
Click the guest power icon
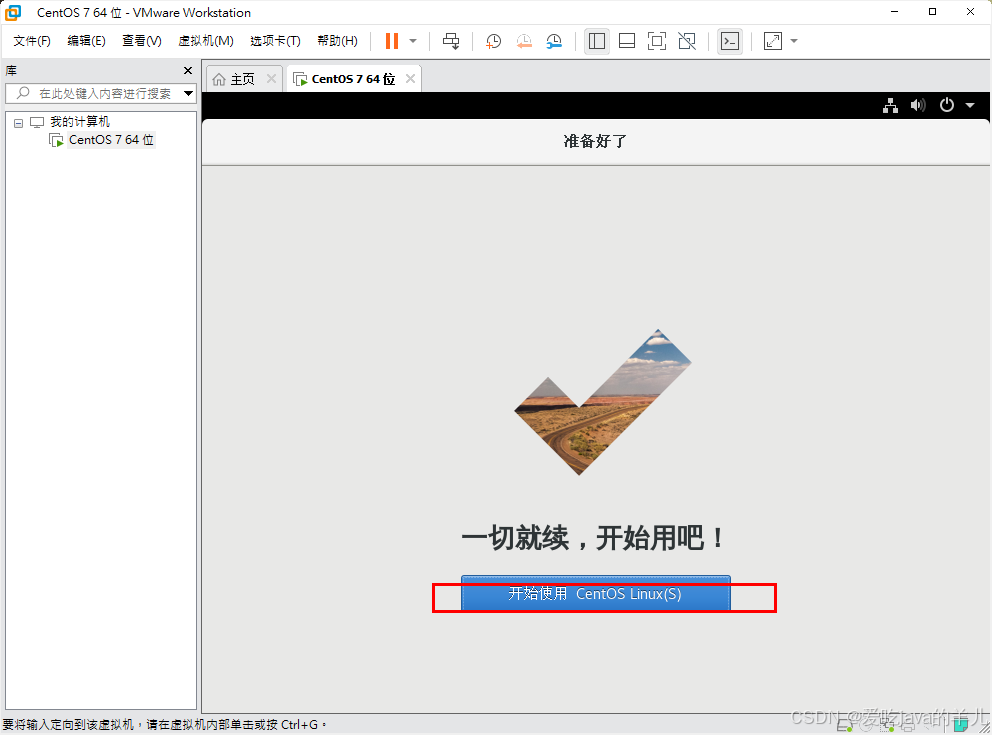click(x=946, y=105)
